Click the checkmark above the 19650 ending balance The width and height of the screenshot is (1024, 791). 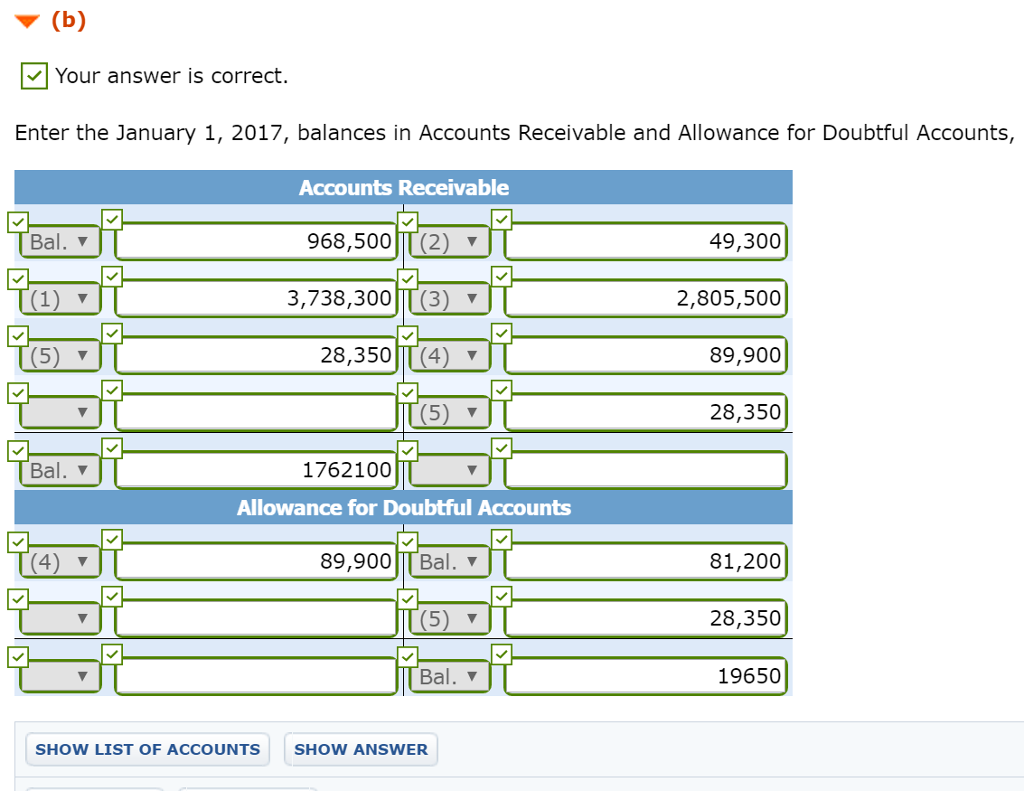point(502,652)
